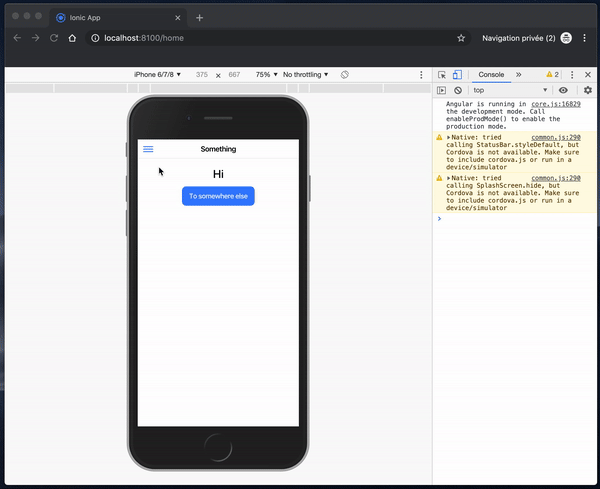600x489 pixels.
Task: Open the core.js:16829 source link
Action: click(555, 103)
